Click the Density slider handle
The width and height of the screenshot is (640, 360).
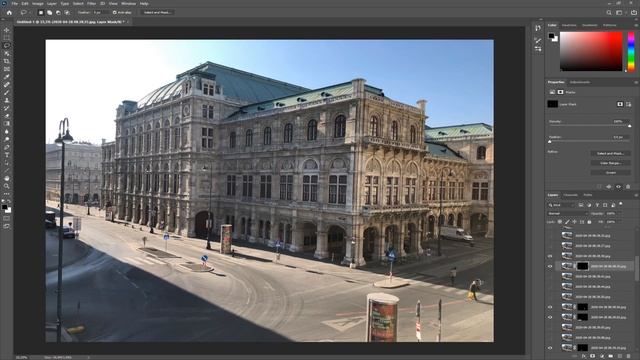pyautogui.click(x=629, y=126)
